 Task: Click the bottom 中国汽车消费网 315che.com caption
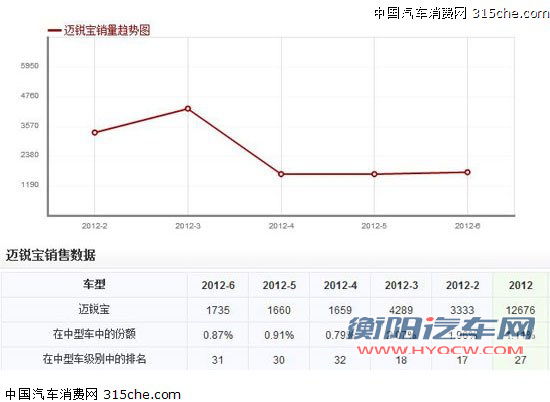click(x=93, y=394)
